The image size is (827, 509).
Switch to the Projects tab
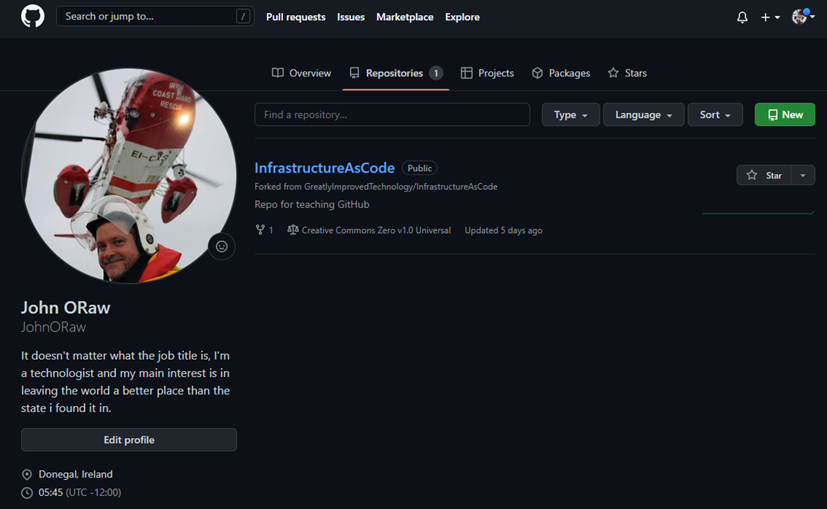(487, 73)
